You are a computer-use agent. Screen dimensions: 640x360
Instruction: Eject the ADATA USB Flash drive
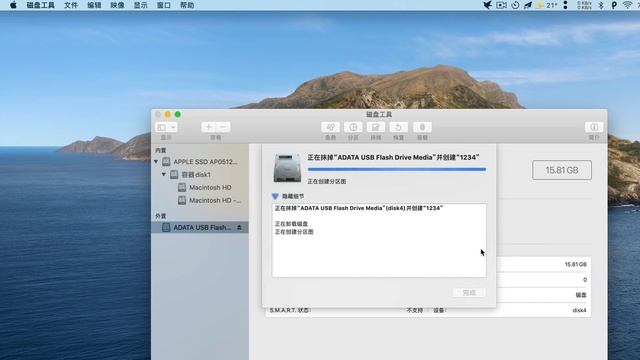click(239, 227)
